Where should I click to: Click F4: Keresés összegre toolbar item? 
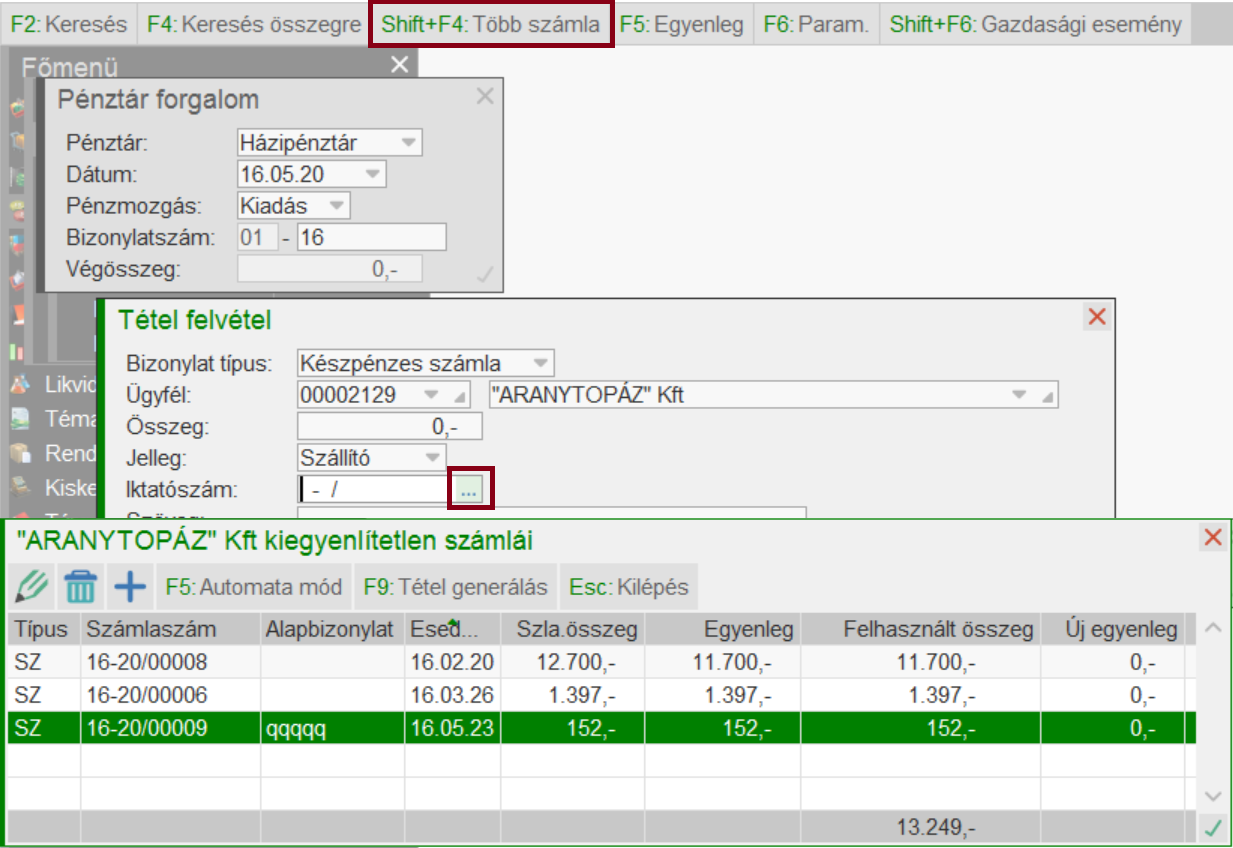(x=253, y=24)
